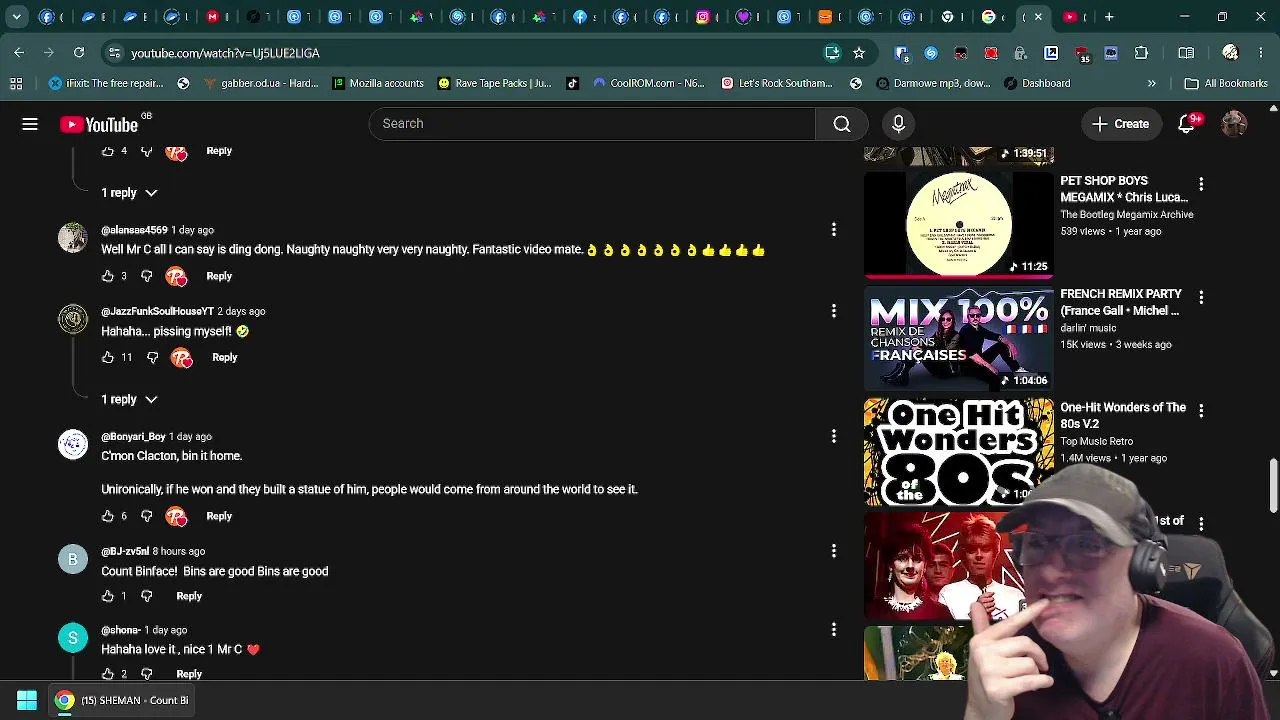
Task: Open the PET SHOP BOYS MEGAMIX thumbnail
Action: pyautogui.click(x=958, y=225)
